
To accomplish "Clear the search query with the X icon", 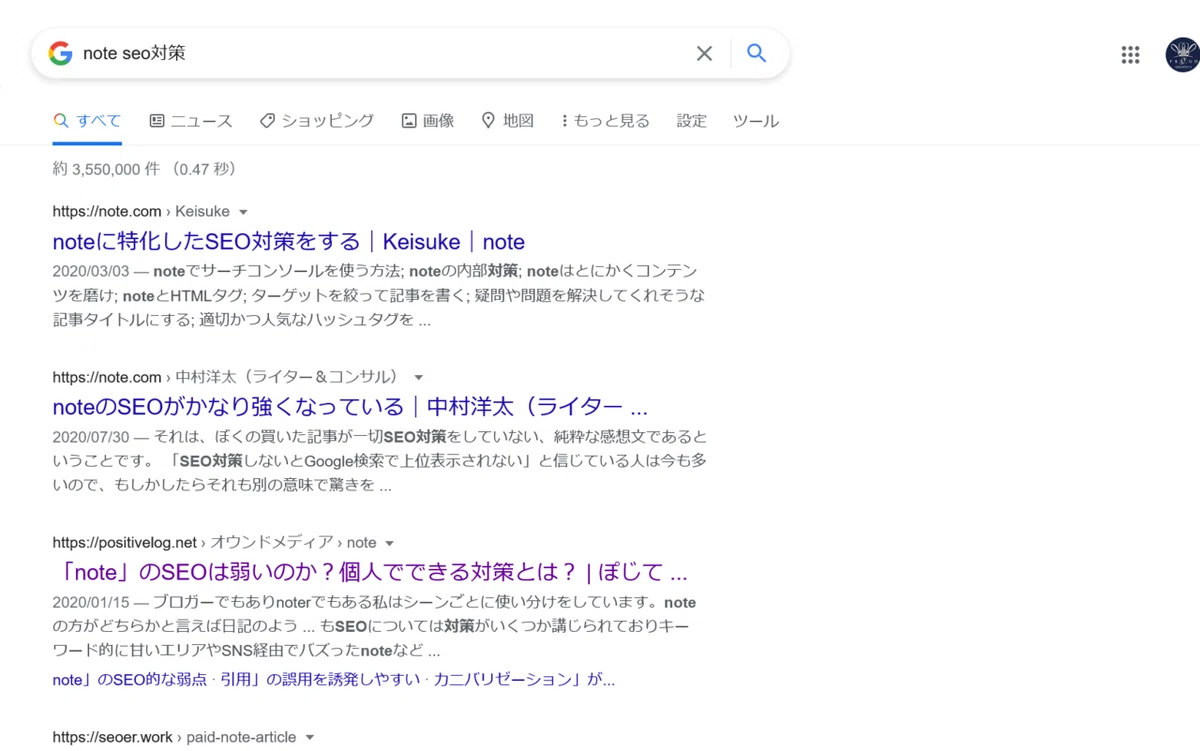I will 704,53.
